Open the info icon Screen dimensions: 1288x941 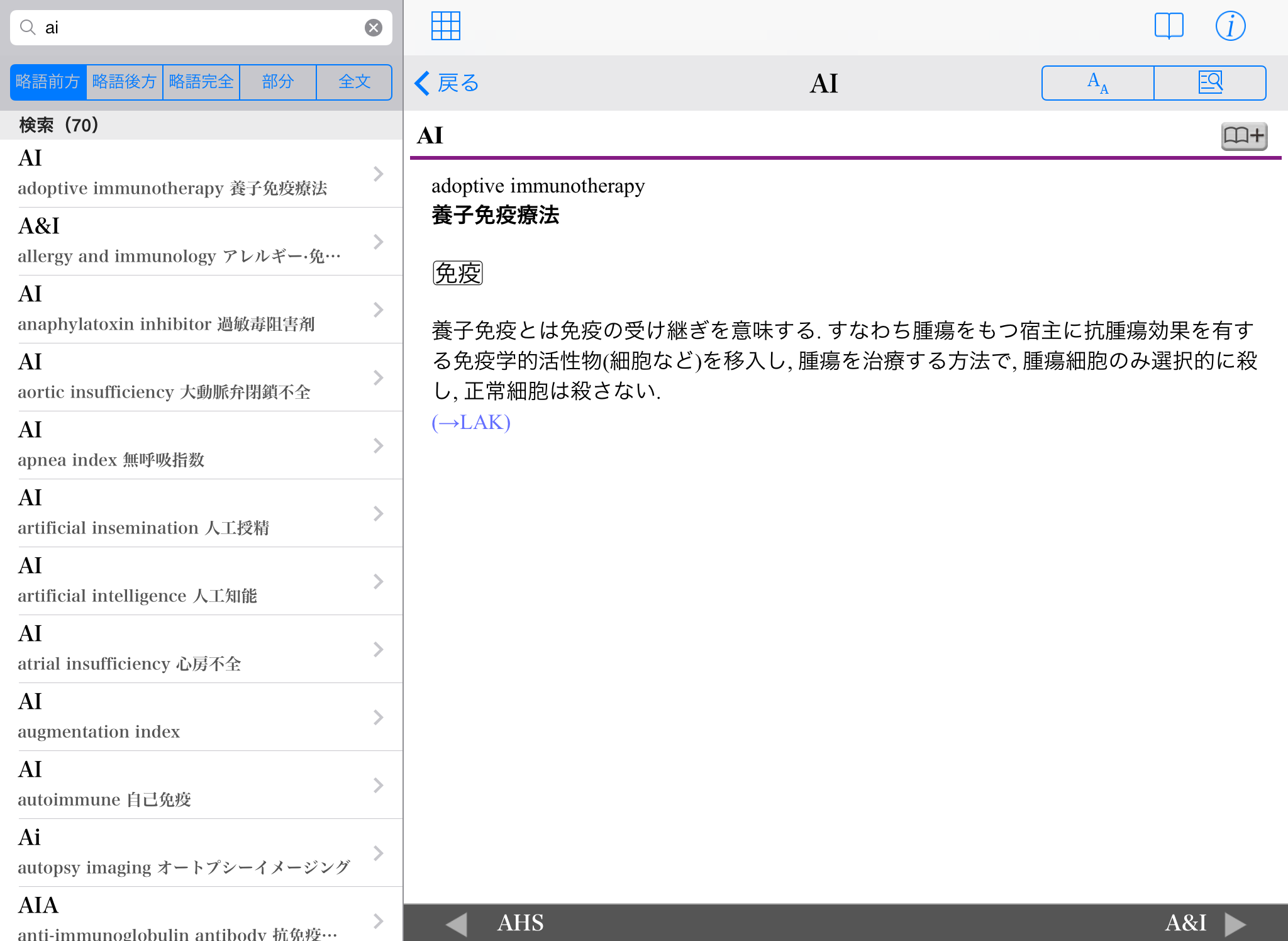[1230, 26]
